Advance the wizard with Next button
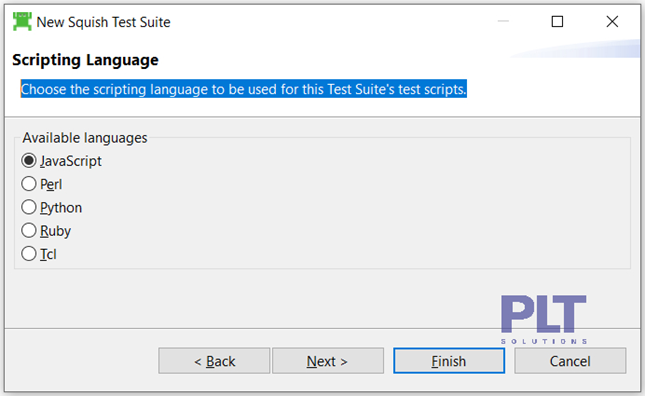645x396 pixels. click(x=328, y=361)
